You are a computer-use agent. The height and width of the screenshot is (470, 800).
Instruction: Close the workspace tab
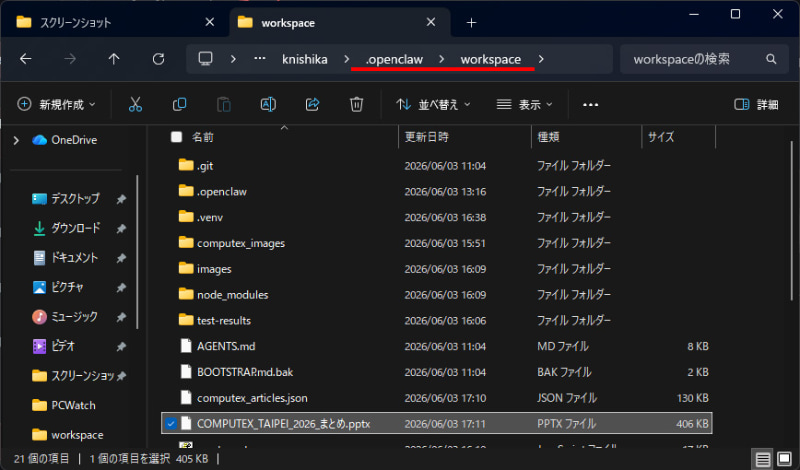(431, 22)
